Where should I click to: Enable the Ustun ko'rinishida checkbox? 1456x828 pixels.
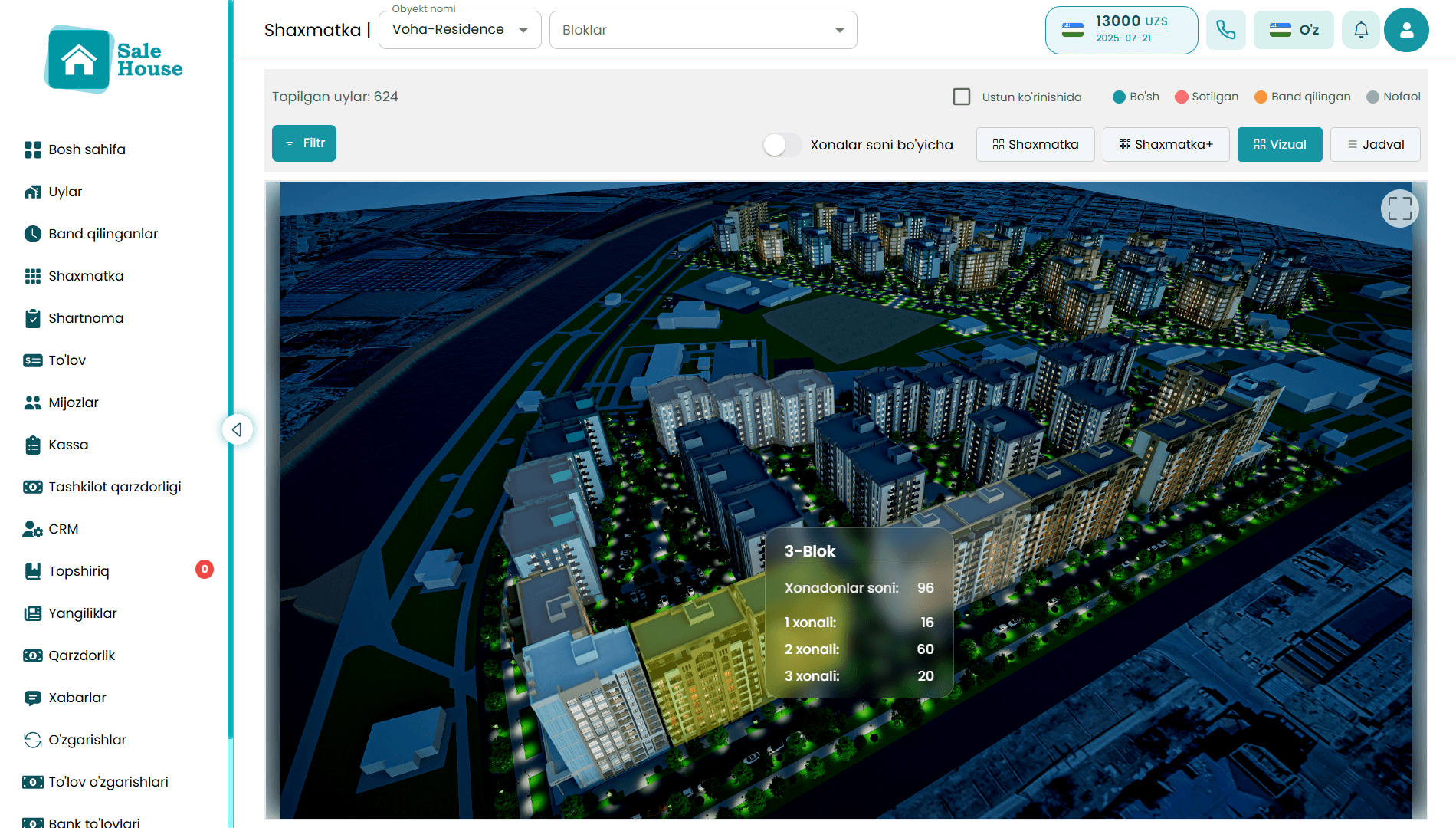click(x=962, y=97)
